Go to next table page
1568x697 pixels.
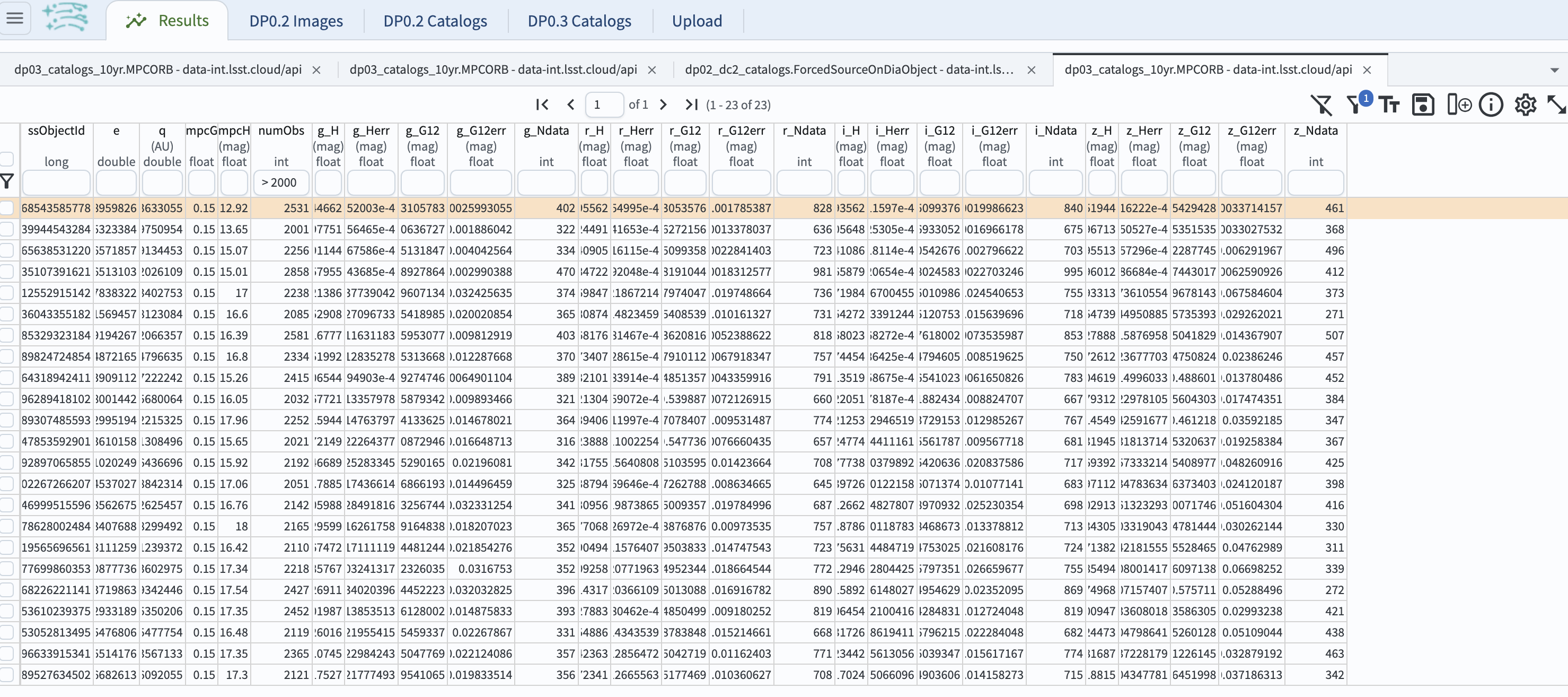pos(664,105)
